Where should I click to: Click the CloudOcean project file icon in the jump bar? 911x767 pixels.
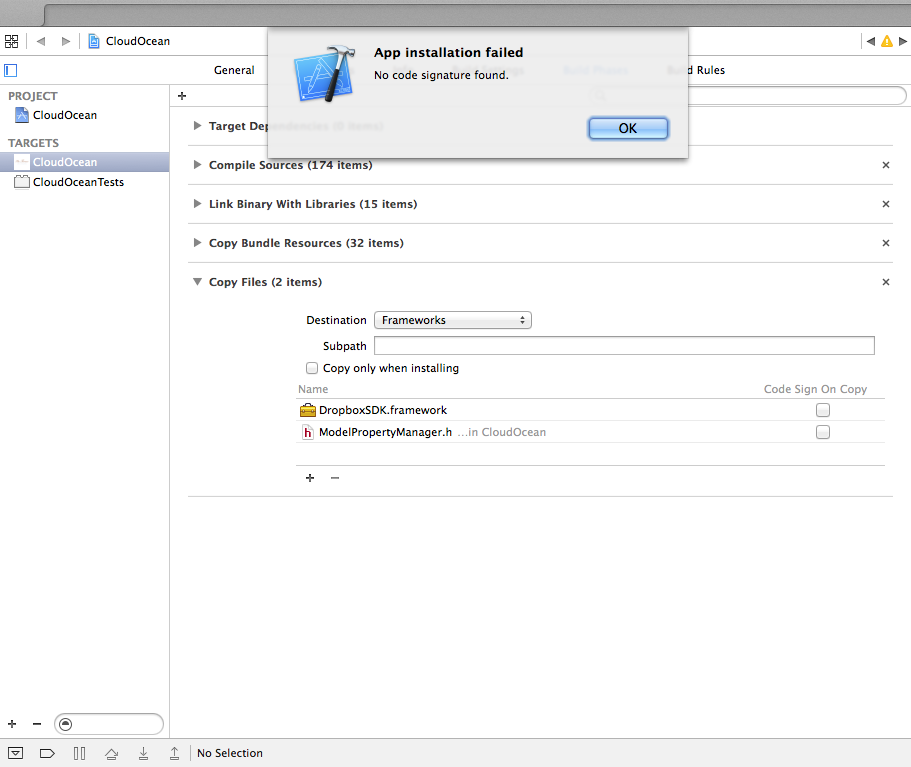tap(94, 41)
